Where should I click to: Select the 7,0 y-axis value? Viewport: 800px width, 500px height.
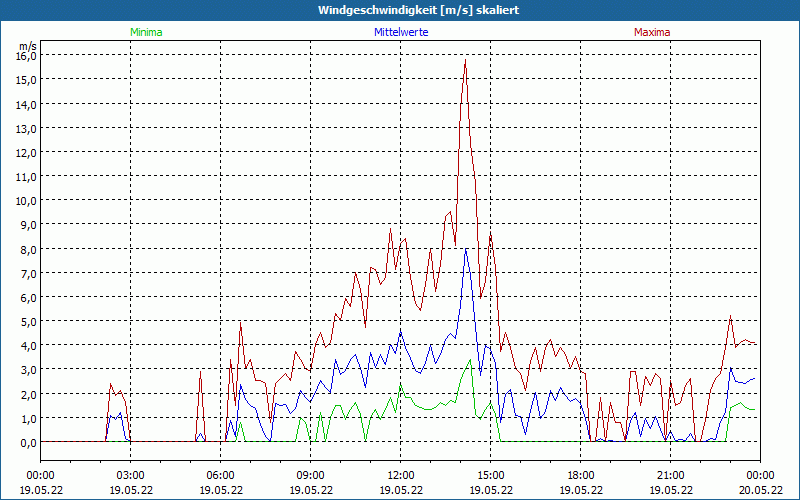(28, 274)
